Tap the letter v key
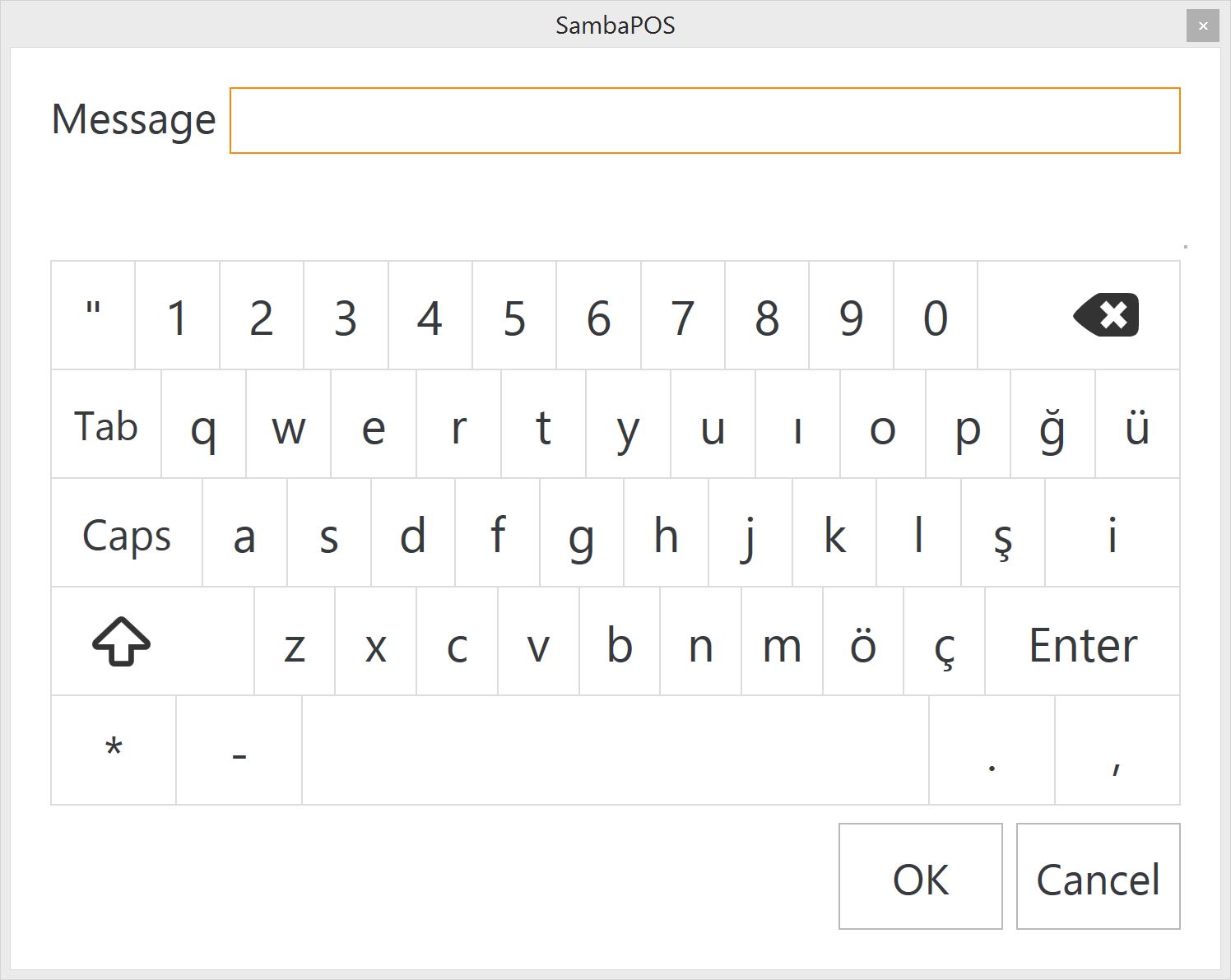 (539, 641)
